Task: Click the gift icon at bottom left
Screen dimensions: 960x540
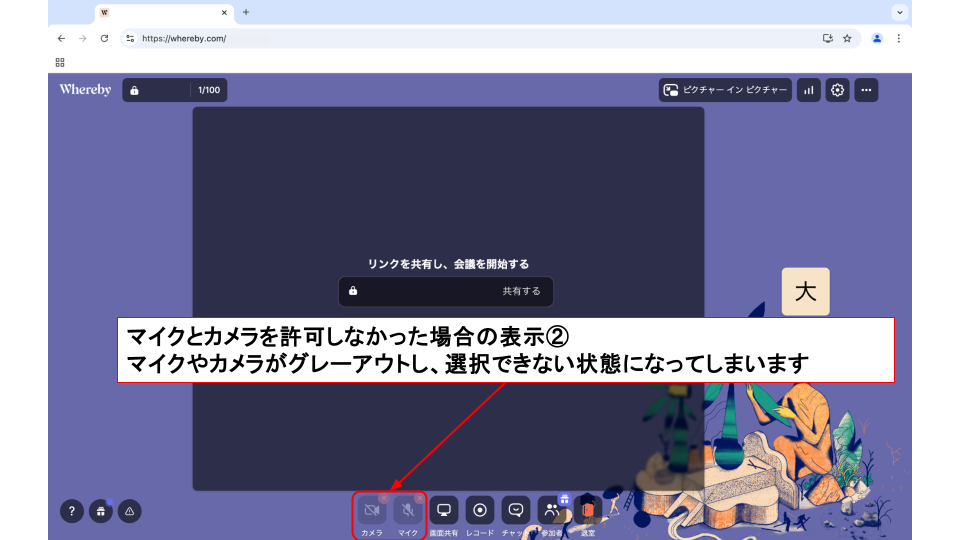Action: (x=100, y=511)
